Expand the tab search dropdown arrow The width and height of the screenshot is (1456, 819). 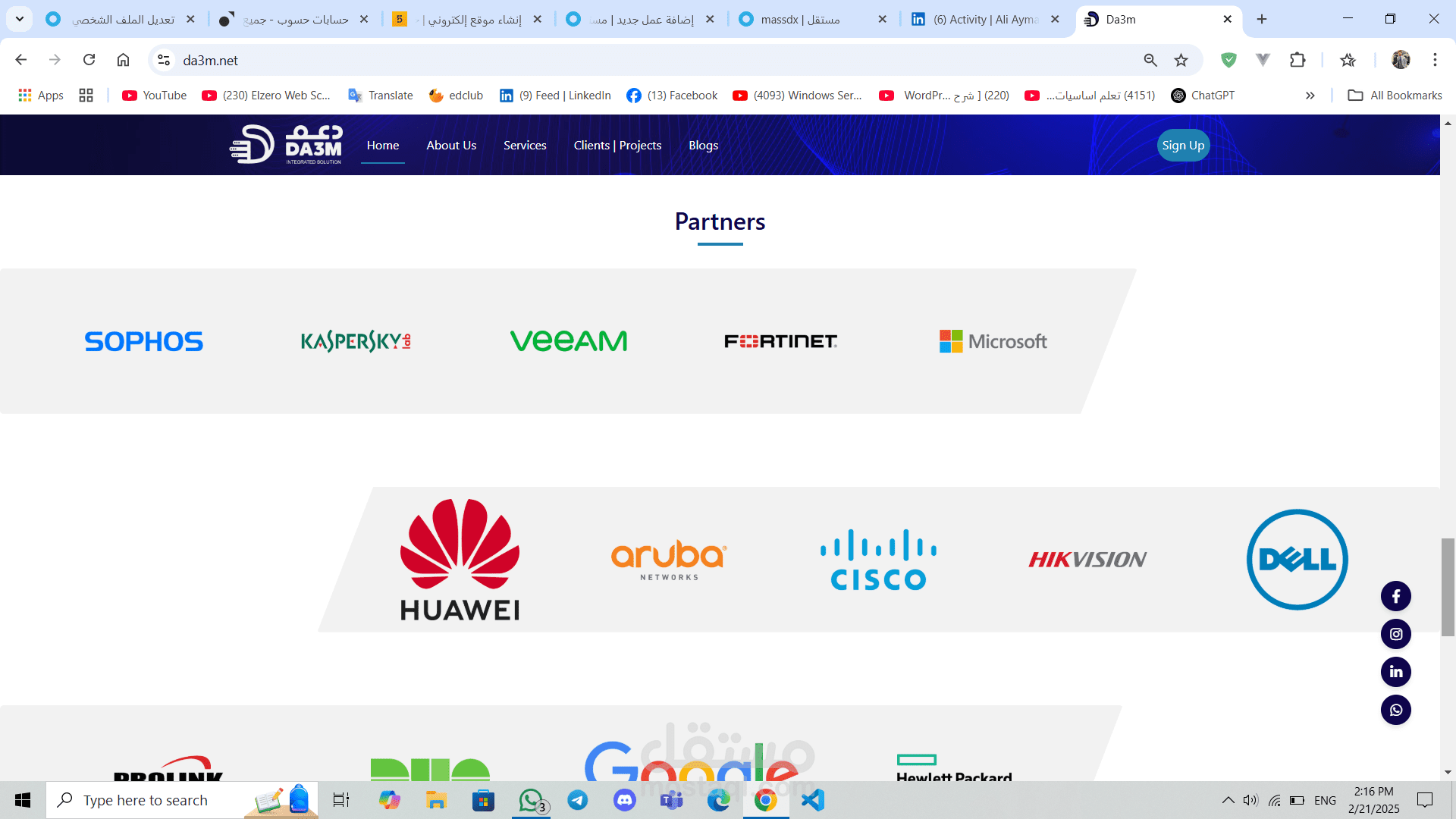point(20,19)
